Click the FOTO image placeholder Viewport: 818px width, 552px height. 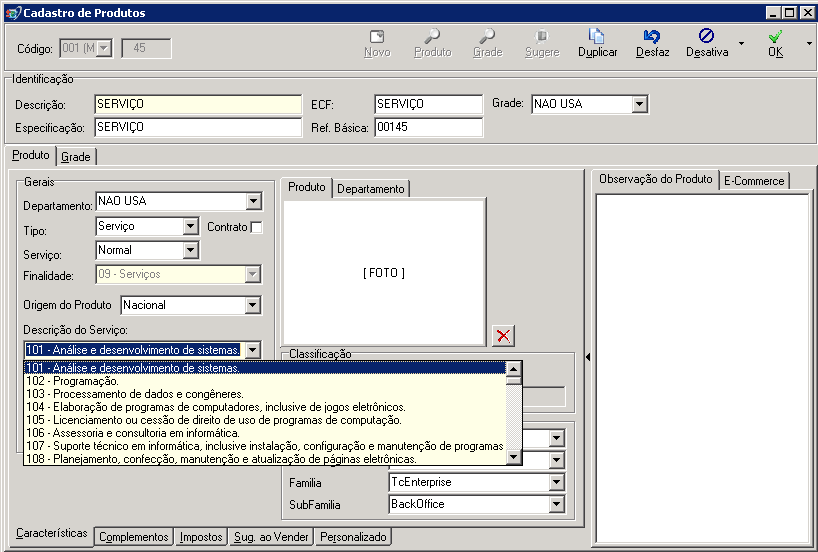click(x=384, y=272)
